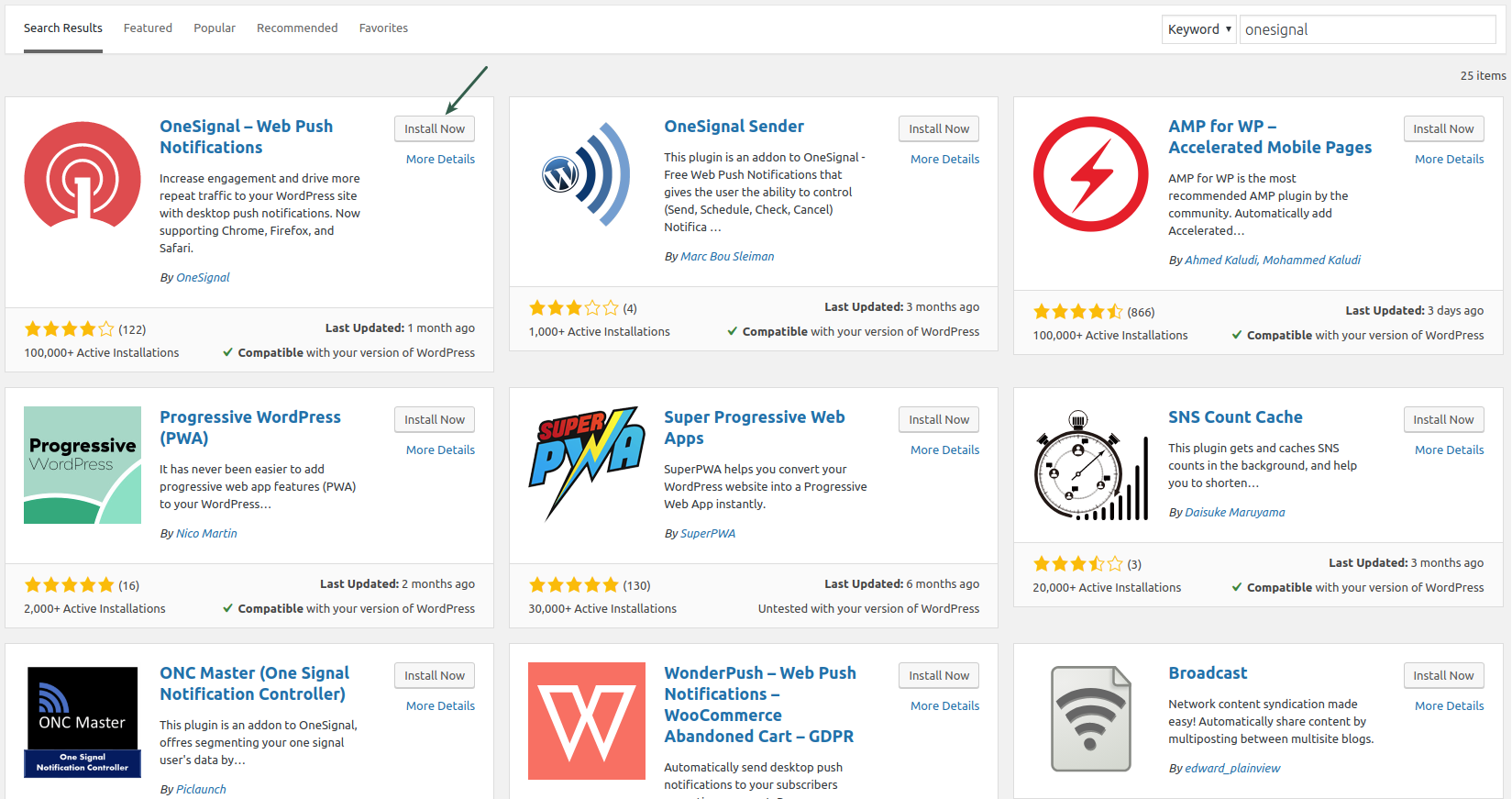Open the SNS Count Cache title link

pos(1235,417)
